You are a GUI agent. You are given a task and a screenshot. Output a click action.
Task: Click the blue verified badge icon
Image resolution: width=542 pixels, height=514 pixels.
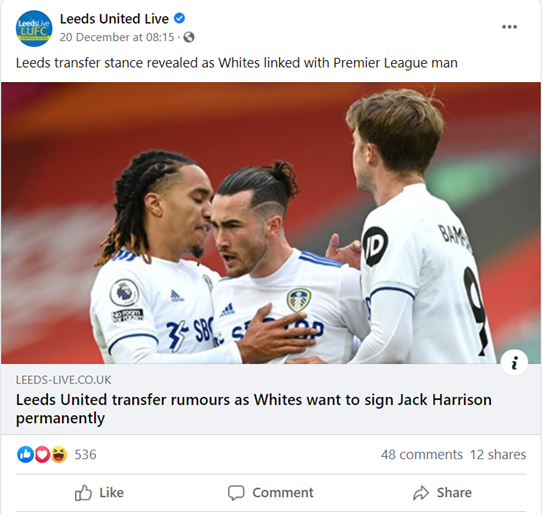tap(179, 18)
